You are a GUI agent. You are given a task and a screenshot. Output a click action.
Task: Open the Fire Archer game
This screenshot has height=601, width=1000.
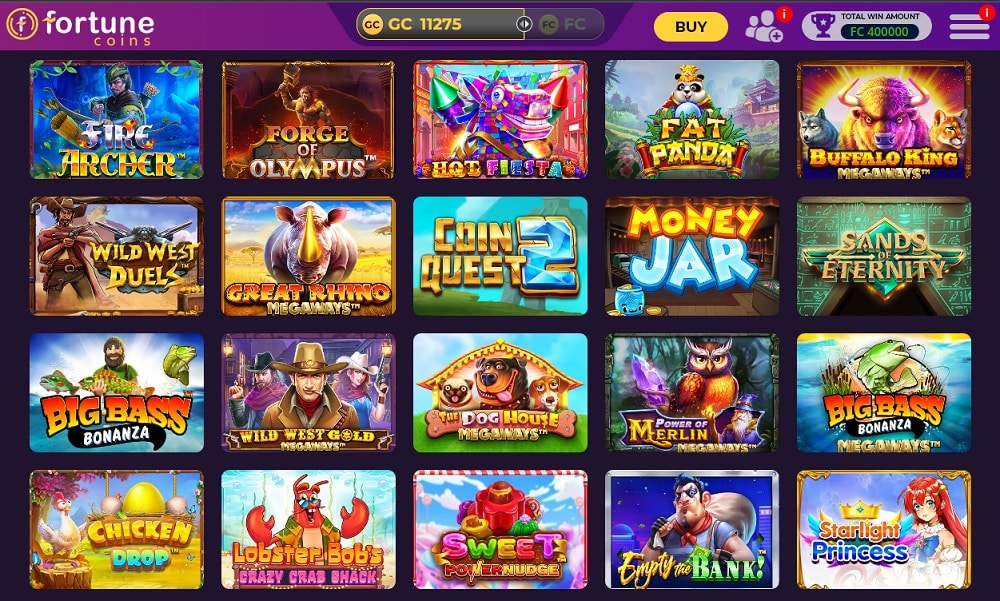click(x=116, y=119)
